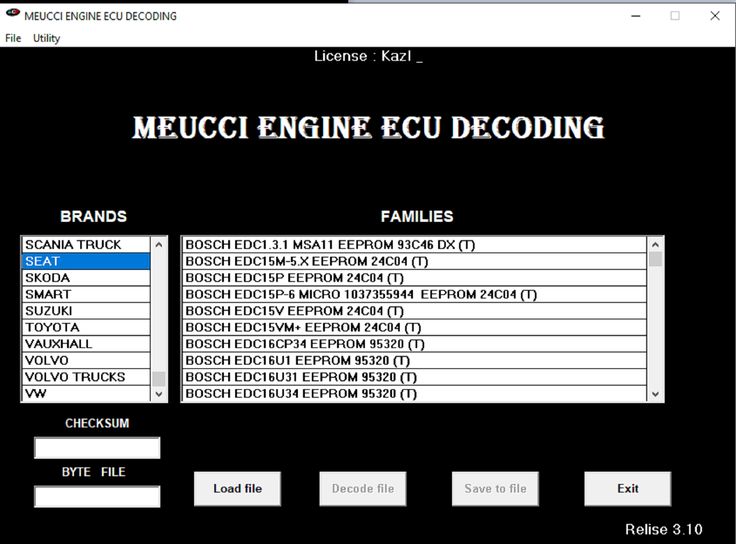Screen dimensions: 736x544
Task: Click brands list scroll up arrow
Action: pos(159,245)
